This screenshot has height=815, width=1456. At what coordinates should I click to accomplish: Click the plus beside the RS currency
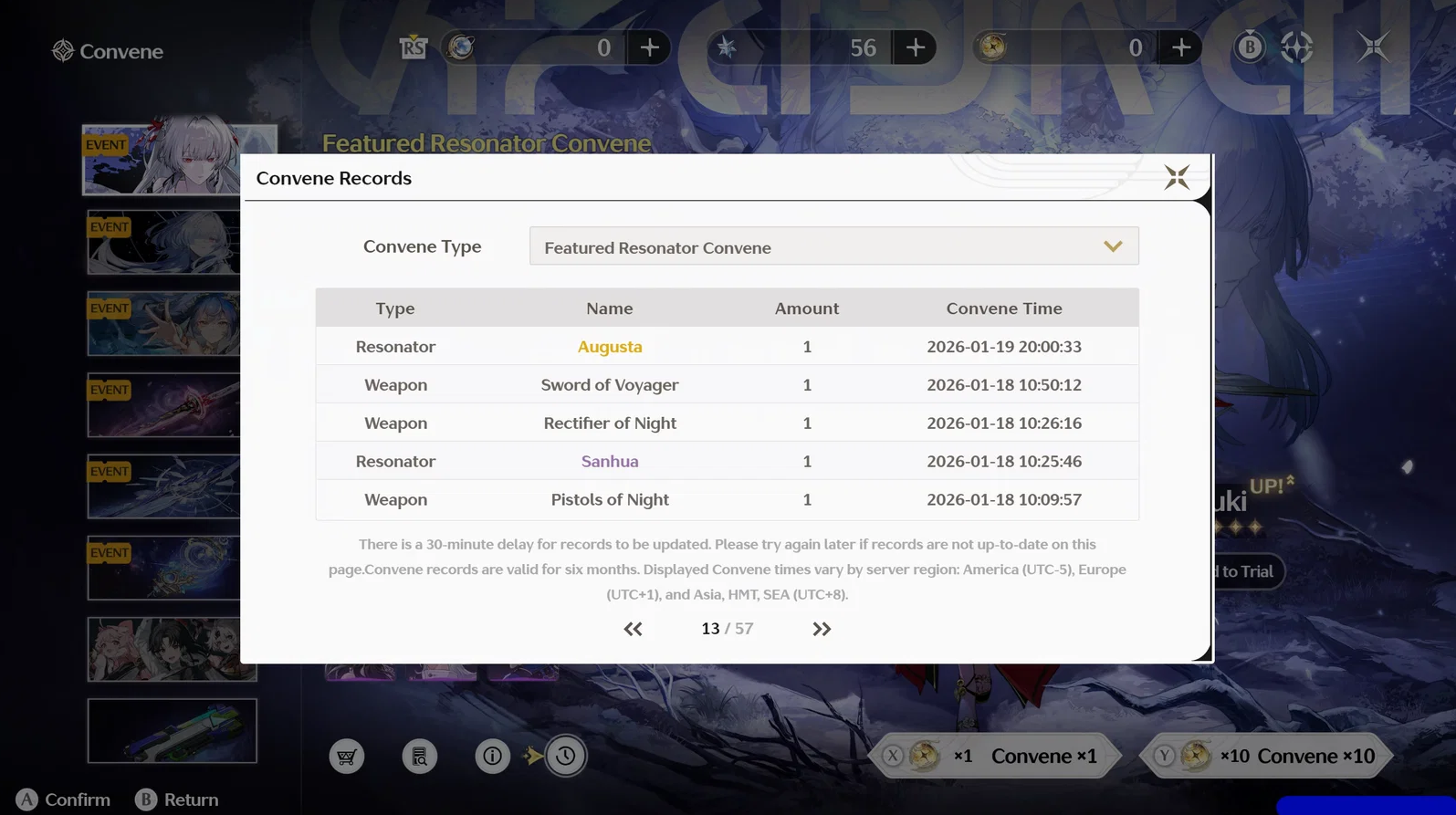click(650, 47)
